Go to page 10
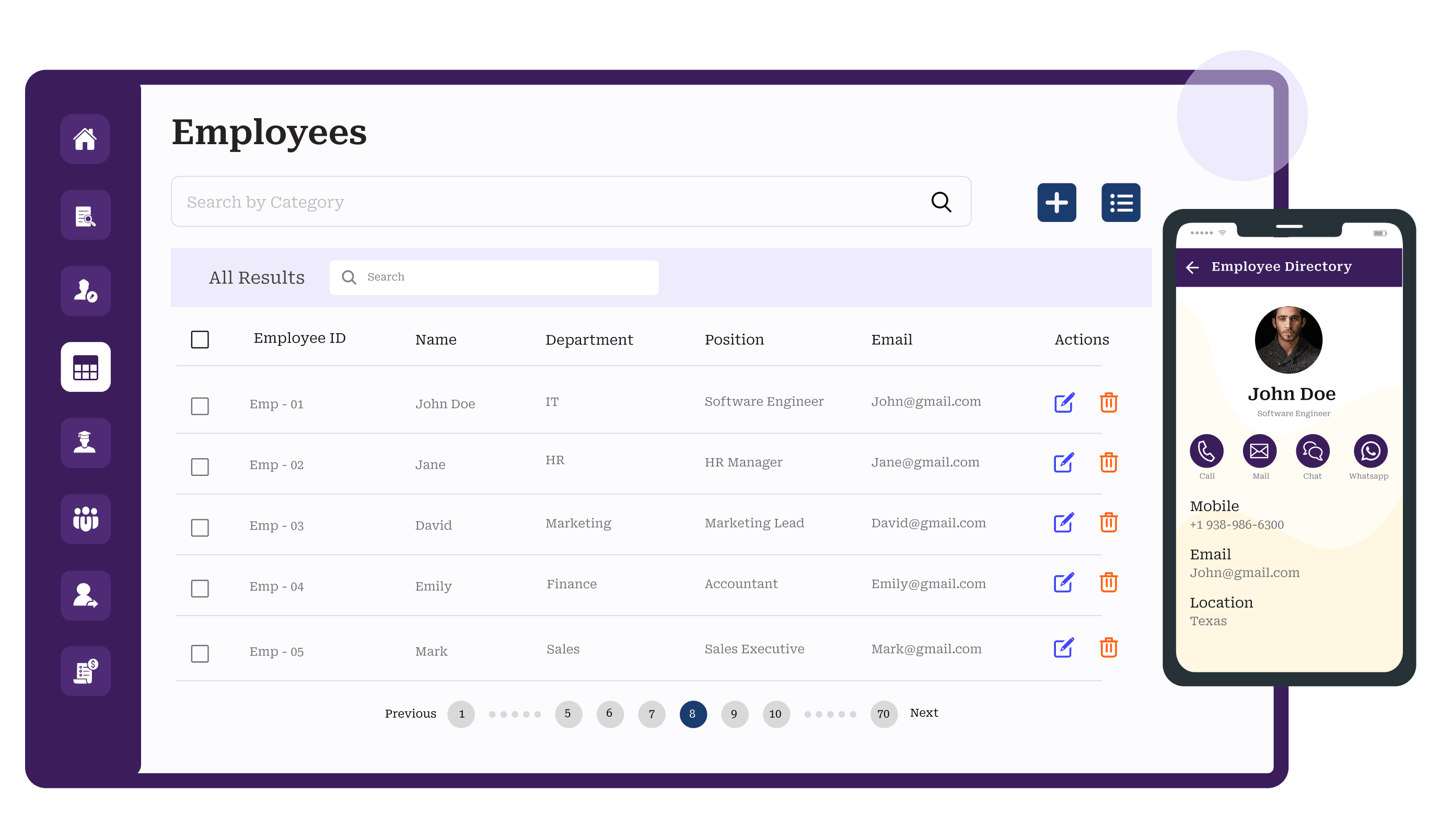The image size is (1440, 840). click(x=776, y=714)
